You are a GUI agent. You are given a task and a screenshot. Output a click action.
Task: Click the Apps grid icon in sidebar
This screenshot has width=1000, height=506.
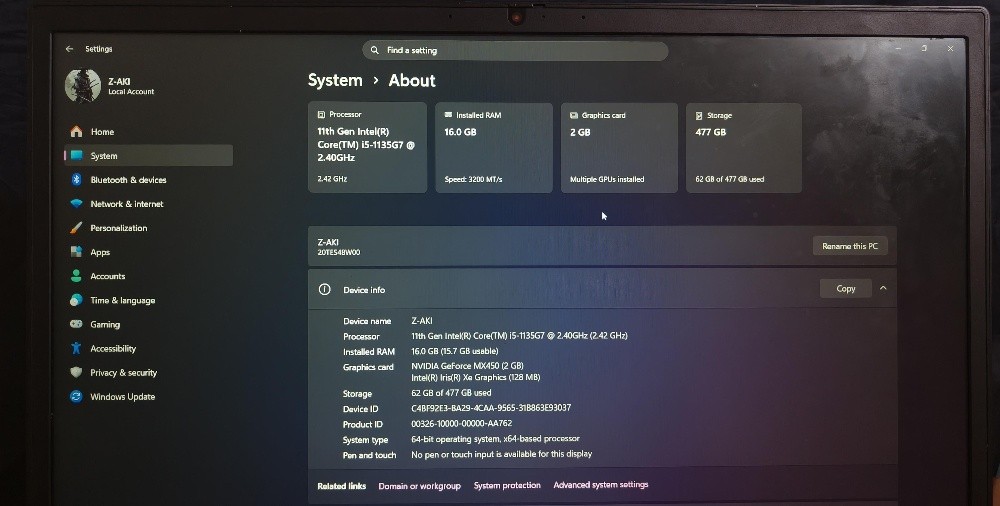(x=77, y=251)
